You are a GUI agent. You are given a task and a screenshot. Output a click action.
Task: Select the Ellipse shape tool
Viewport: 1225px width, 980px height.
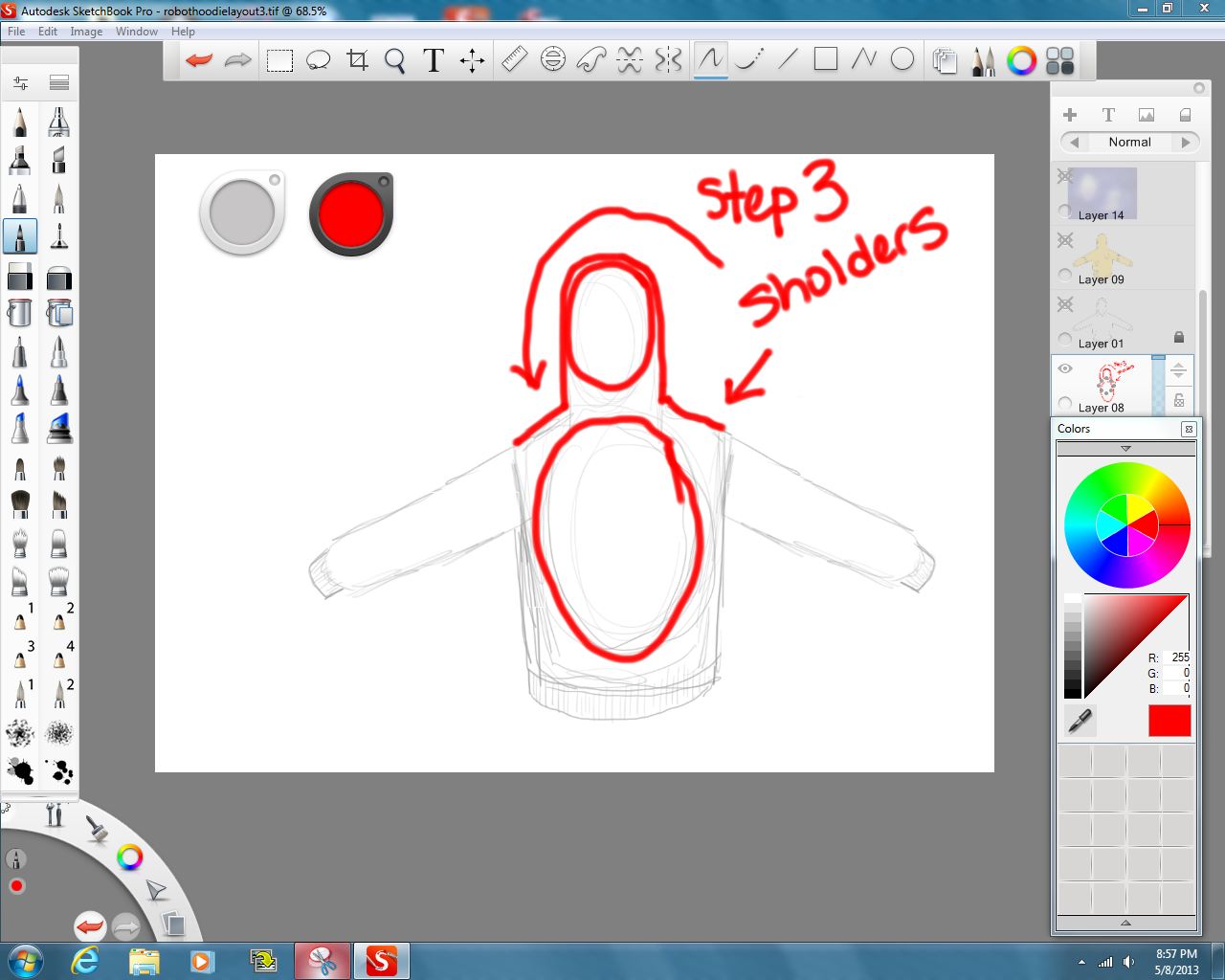point(901,59)
